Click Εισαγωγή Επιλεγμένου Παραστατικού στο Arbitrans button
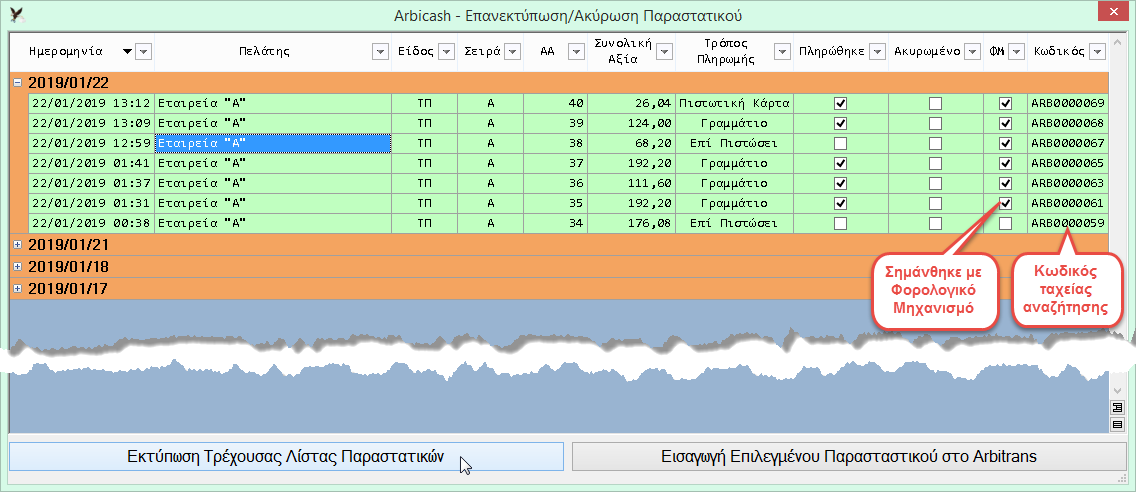The image size is (1136, 492). 849,456
